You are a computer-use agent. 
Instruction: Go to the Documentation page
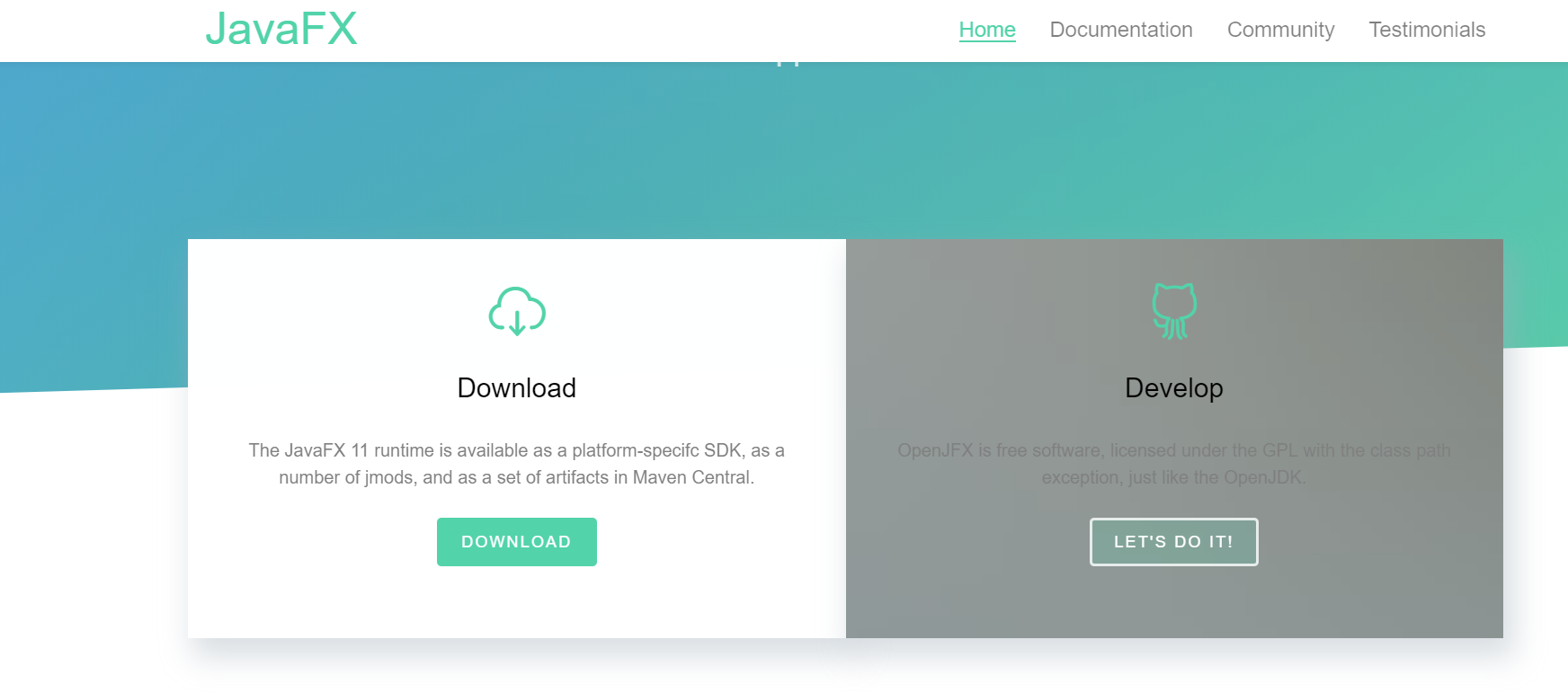pyautogui.click(x=1121, y=30)
